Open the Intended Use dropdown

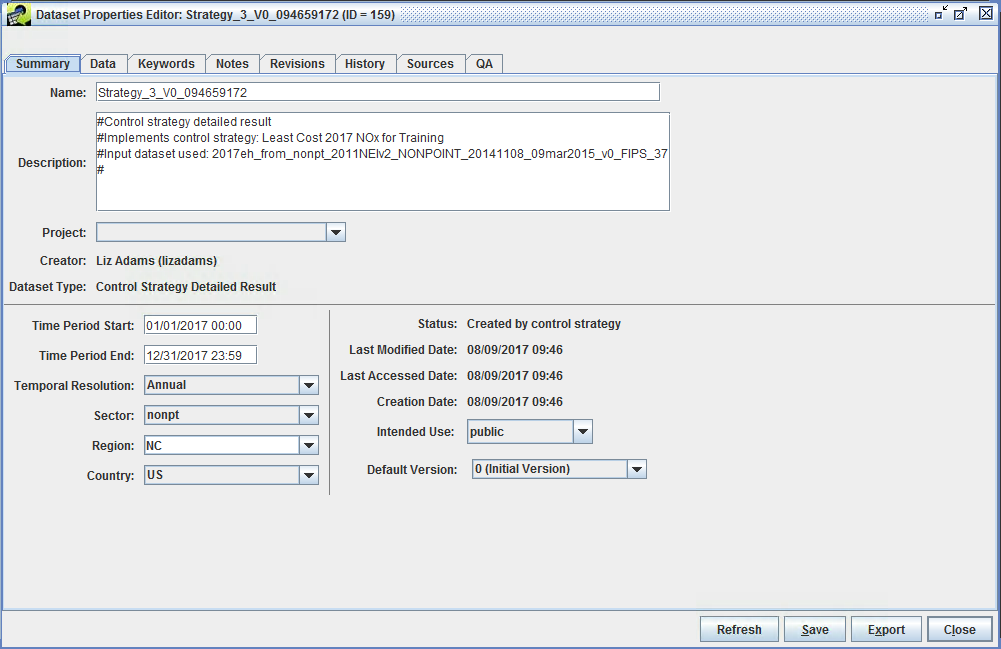[582, 431]
